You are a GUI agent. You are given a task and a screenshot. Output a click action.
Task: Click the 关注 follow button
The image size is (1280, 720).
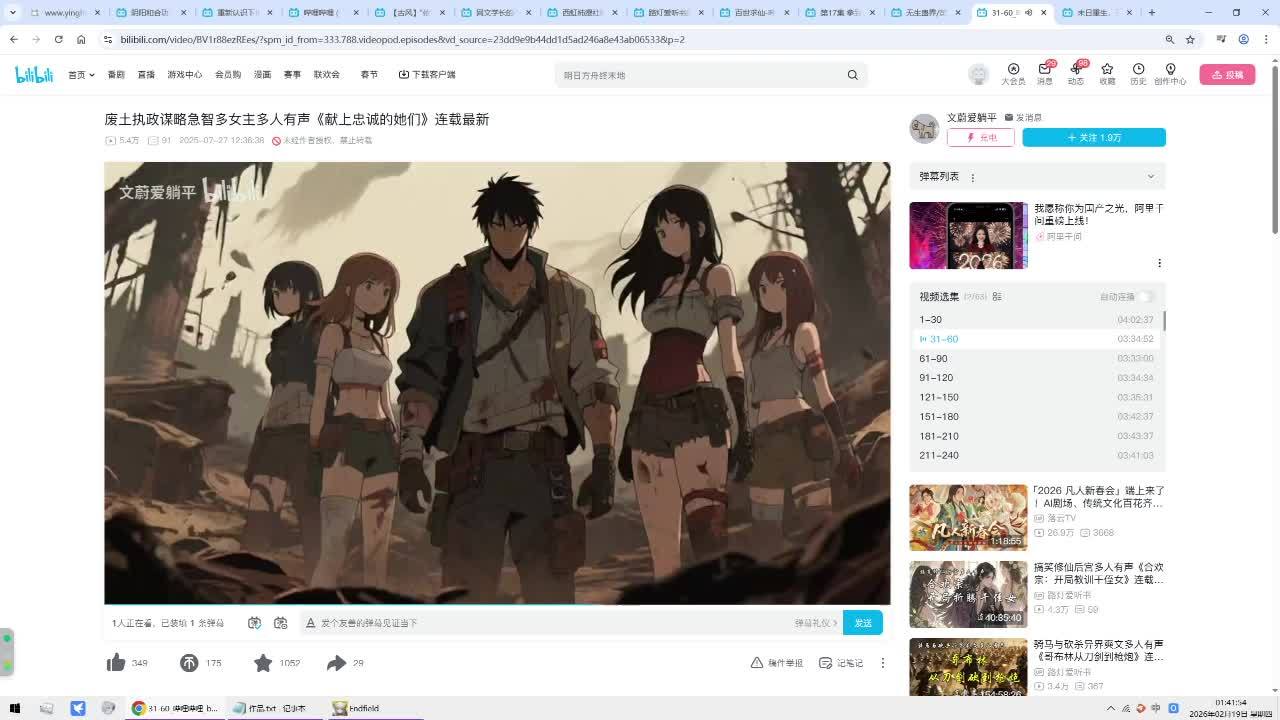tap(1093, 137)
